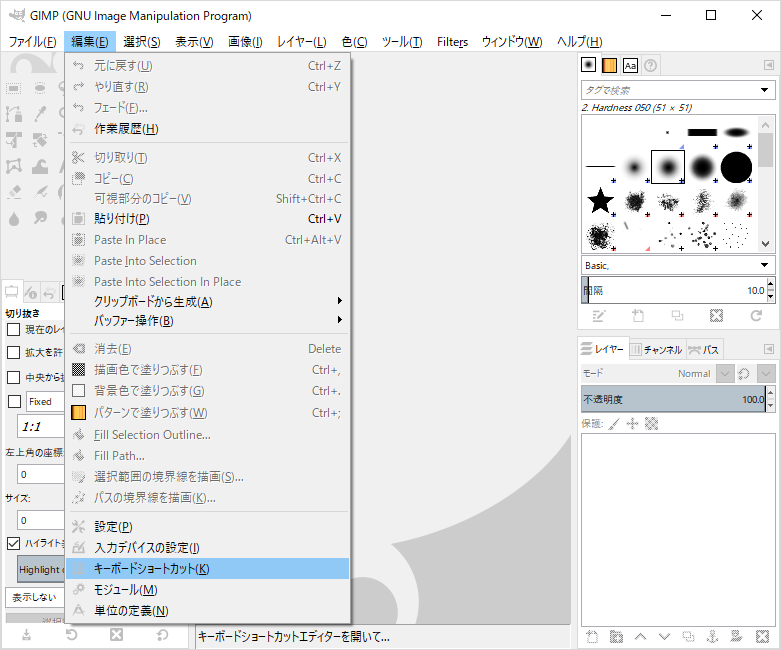Screen dimensions: 781x650
Task: Increase the 間隔 spacing value stepper
Action: (771, 284)
